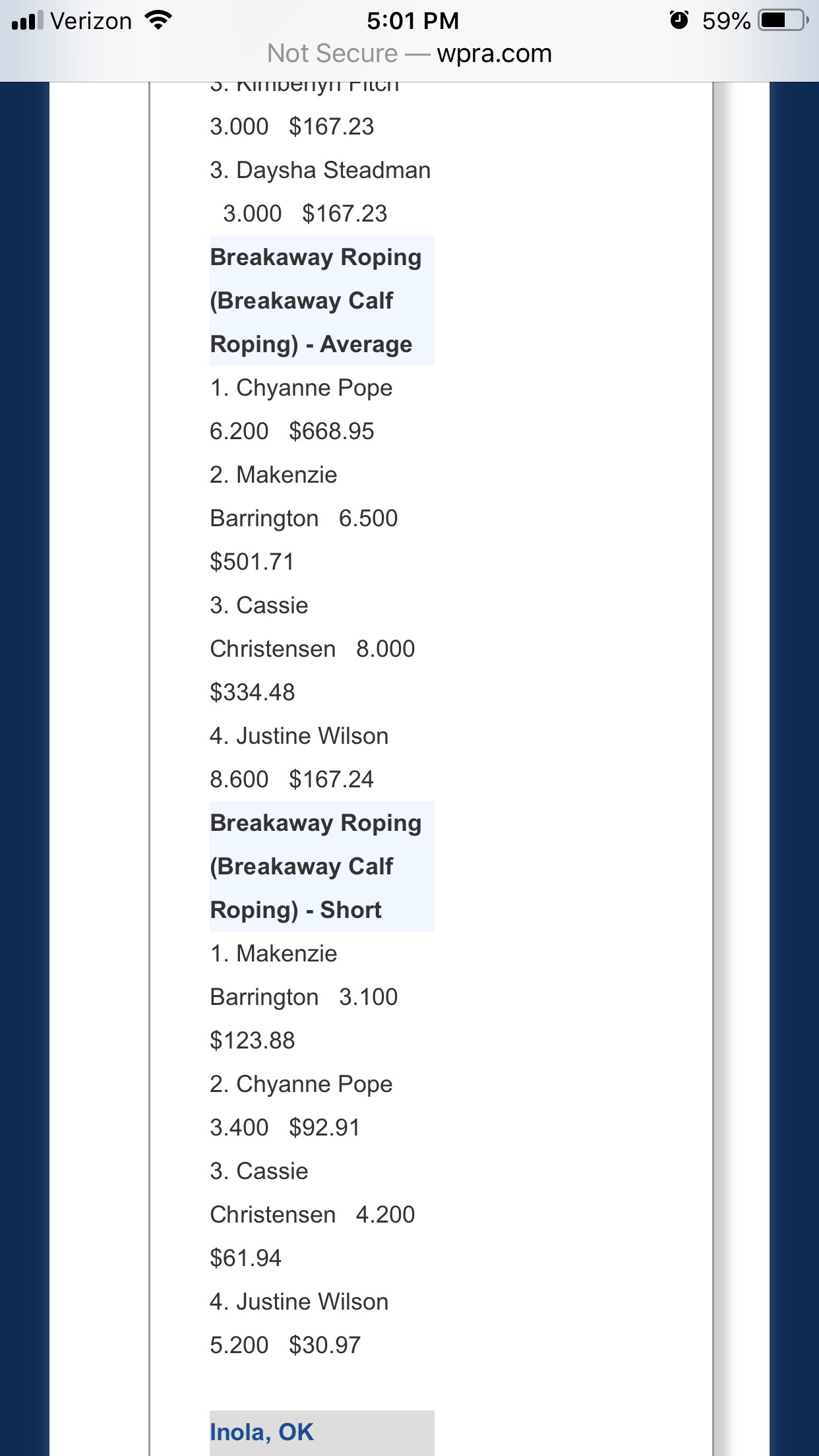Open the Inola, OK rodeo link

point(262,1432)
